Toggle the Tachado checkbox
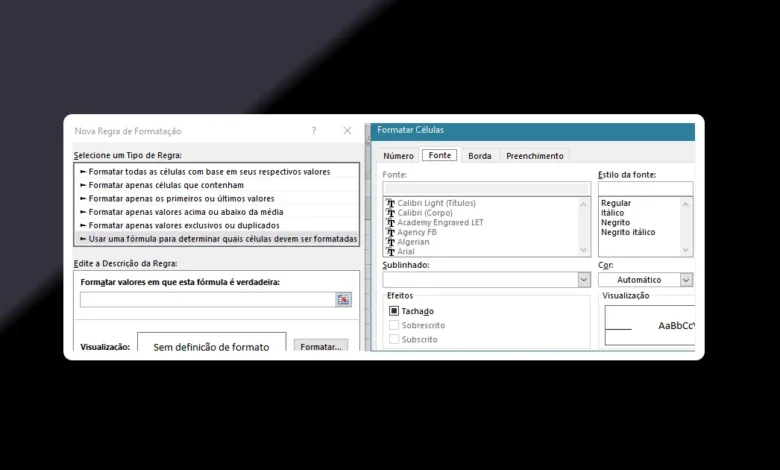 394,311
